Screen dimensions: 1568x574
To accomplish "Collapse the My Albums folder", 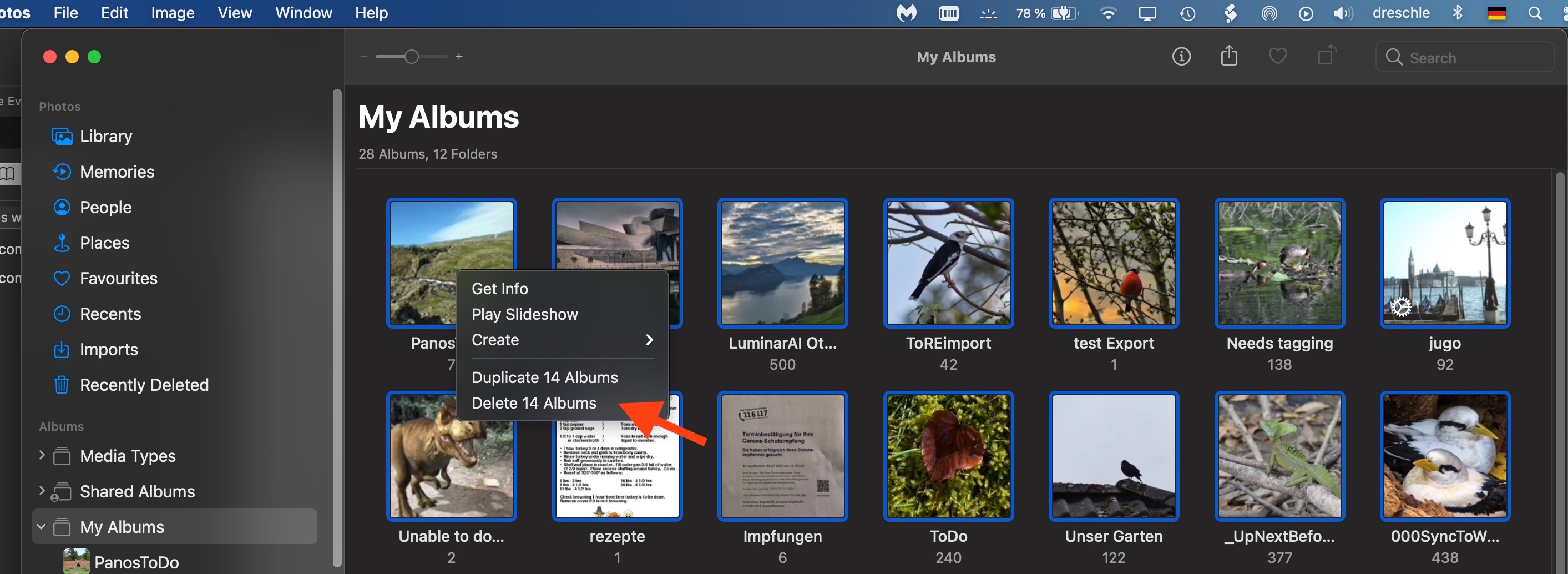I will tap(42, 526).
